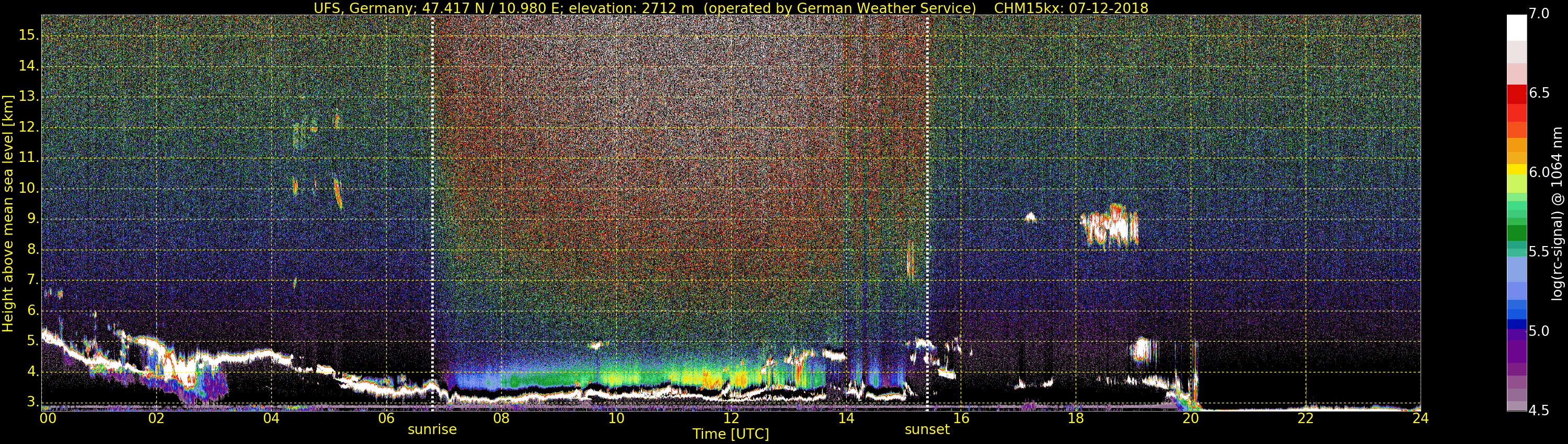Image resolution: width=1568 pixels, height=444 pixels.
Task: Click the plot title 'UFS, Germany' text
Action: 363,8
